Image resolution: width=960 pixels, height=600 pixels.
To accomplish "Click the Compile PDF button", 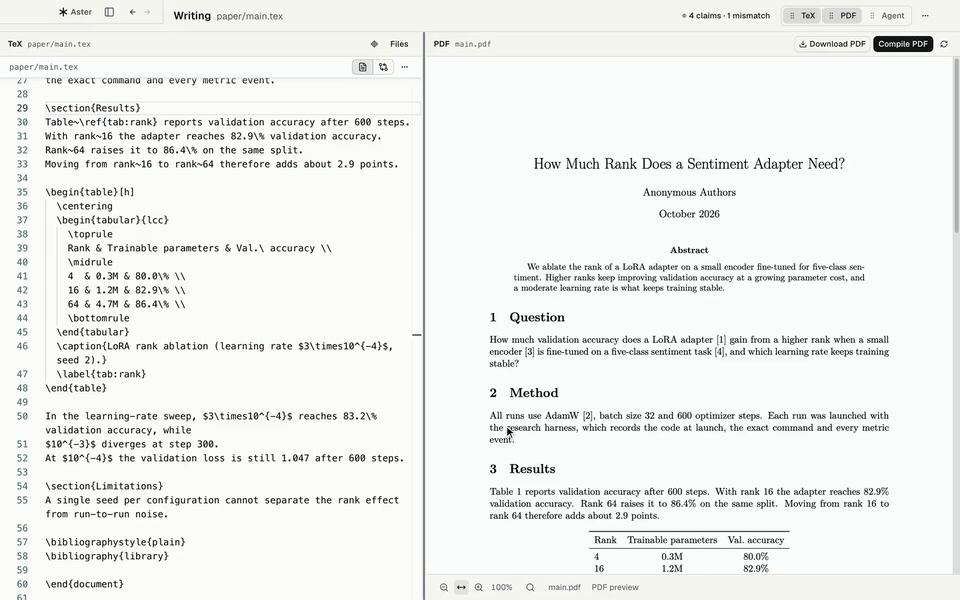I will [x=903, y=44].
